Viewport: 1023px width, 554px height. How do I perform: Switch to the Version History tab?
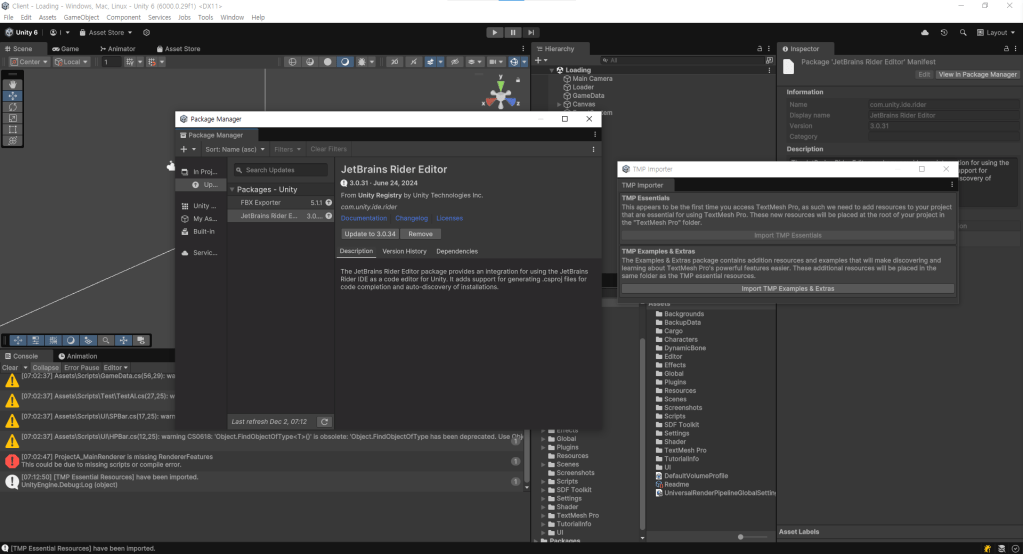click(404, 251)
